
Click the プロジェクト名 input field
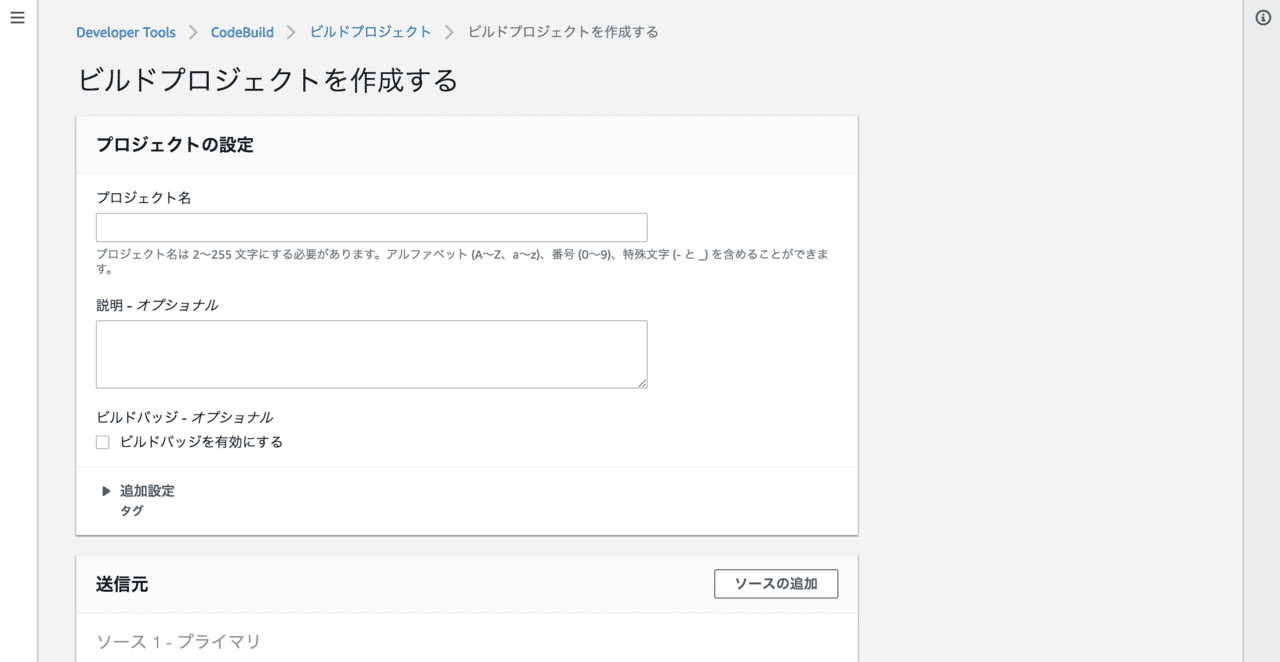tap(371, 227)
